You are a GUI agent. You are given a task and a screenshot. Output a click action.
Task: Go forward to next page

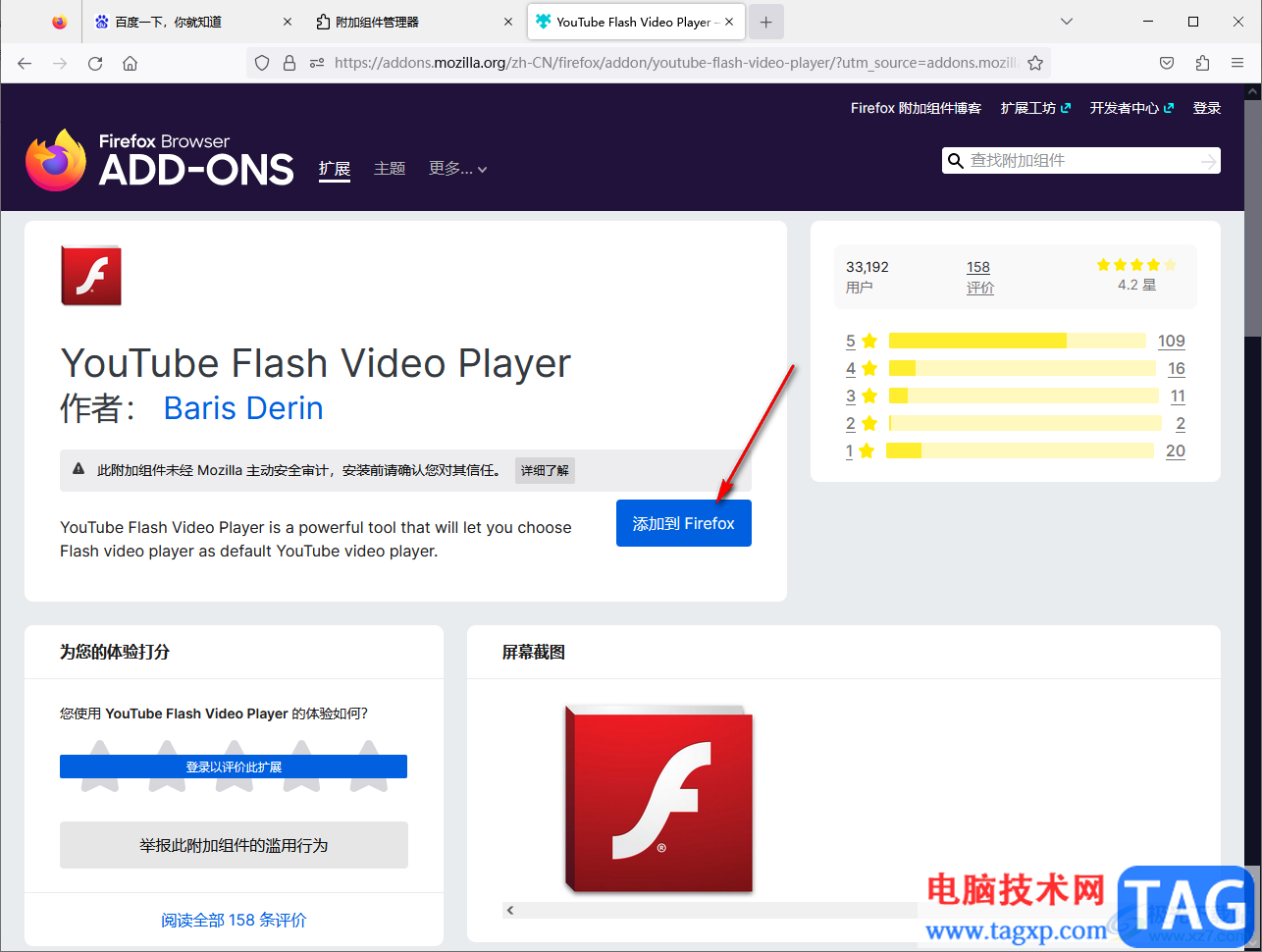pyautogui.click(x=60, y=63)
